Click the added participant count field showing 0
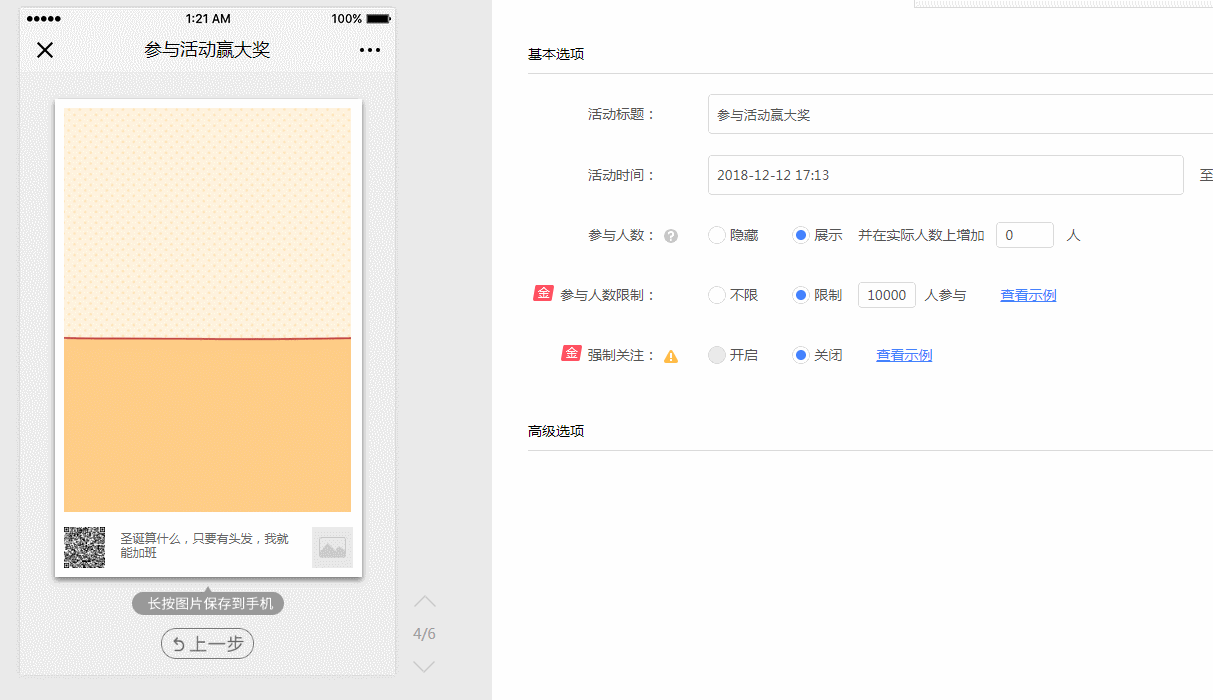Viewport: 1213px width, 700px height. [1025, 235]
